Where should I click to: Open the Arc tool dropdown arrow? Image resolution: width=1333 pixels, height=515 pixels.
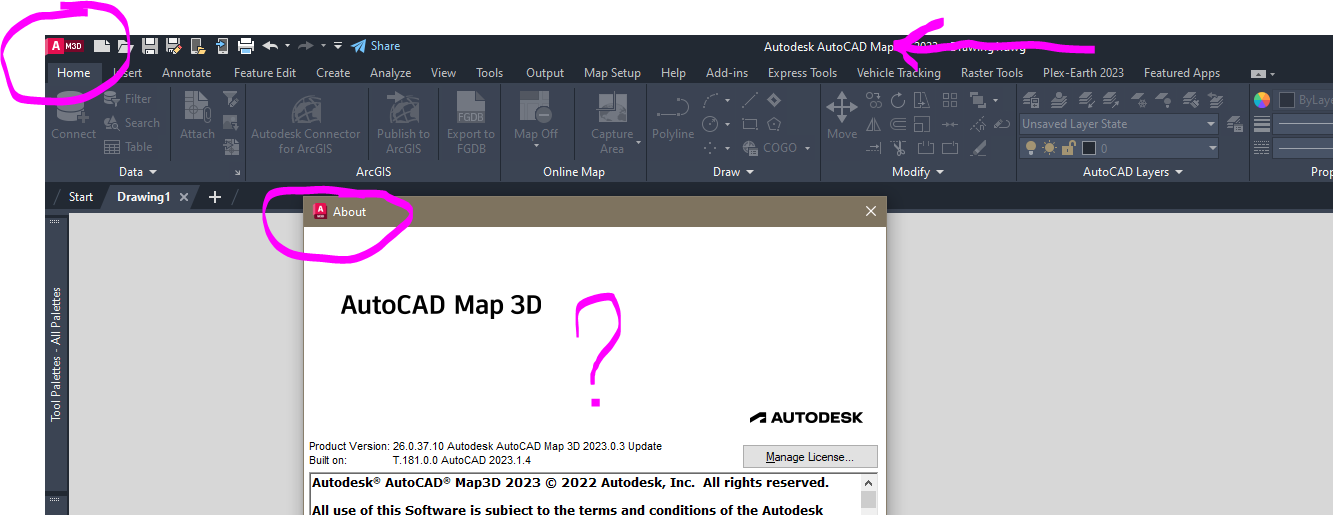[728, 100]
